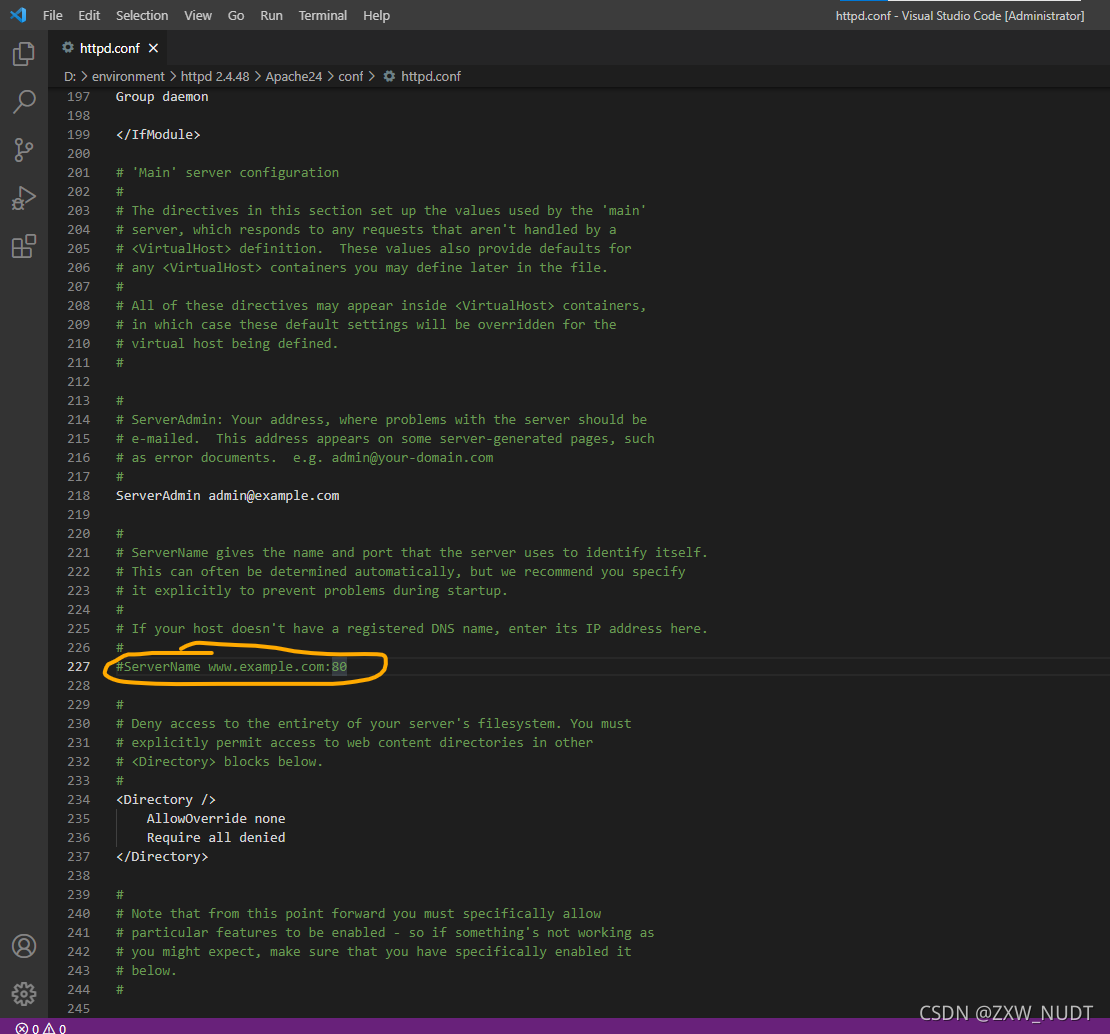Click the comment about registered DNS name

[x=411, y=629]
